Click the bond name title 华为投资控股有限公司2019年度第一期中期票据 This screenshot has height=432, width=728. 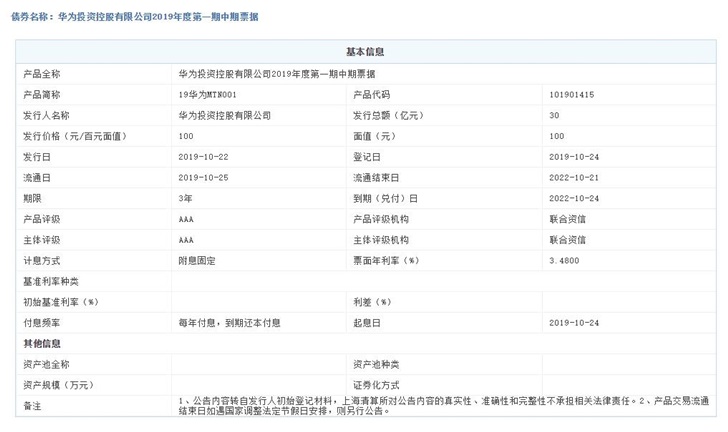click(158, 17)
